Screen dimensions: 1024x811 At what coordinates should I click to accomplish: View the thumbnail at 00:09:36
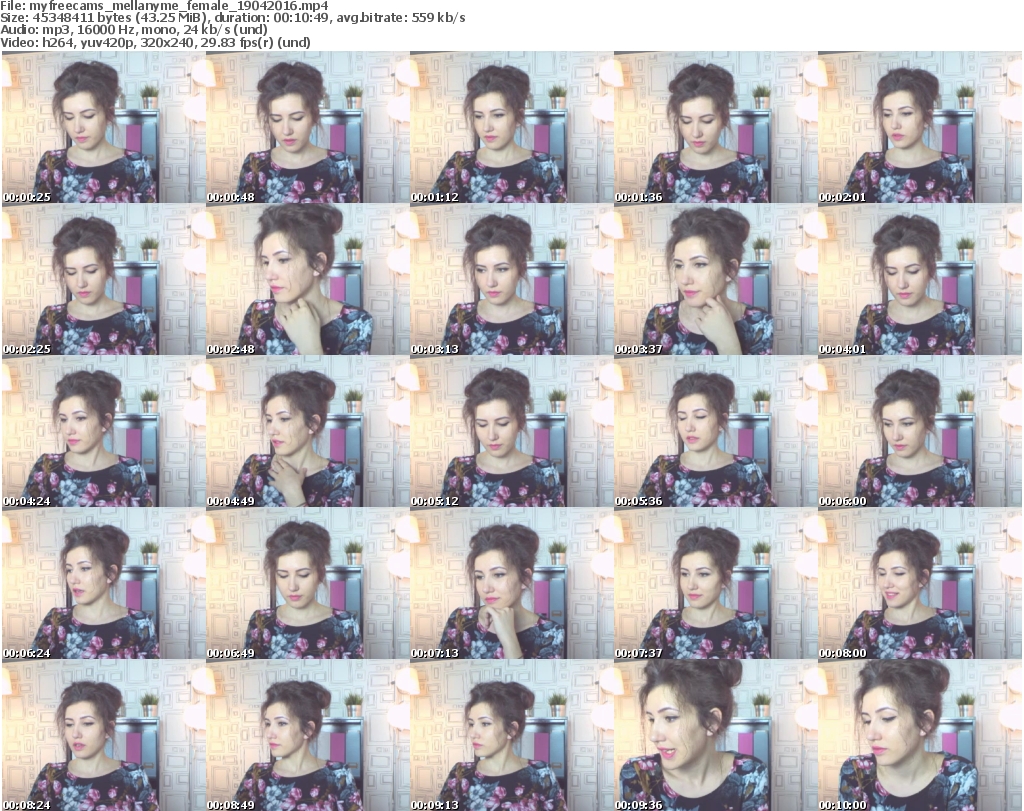pyautogui.click(x=716, y=735)
